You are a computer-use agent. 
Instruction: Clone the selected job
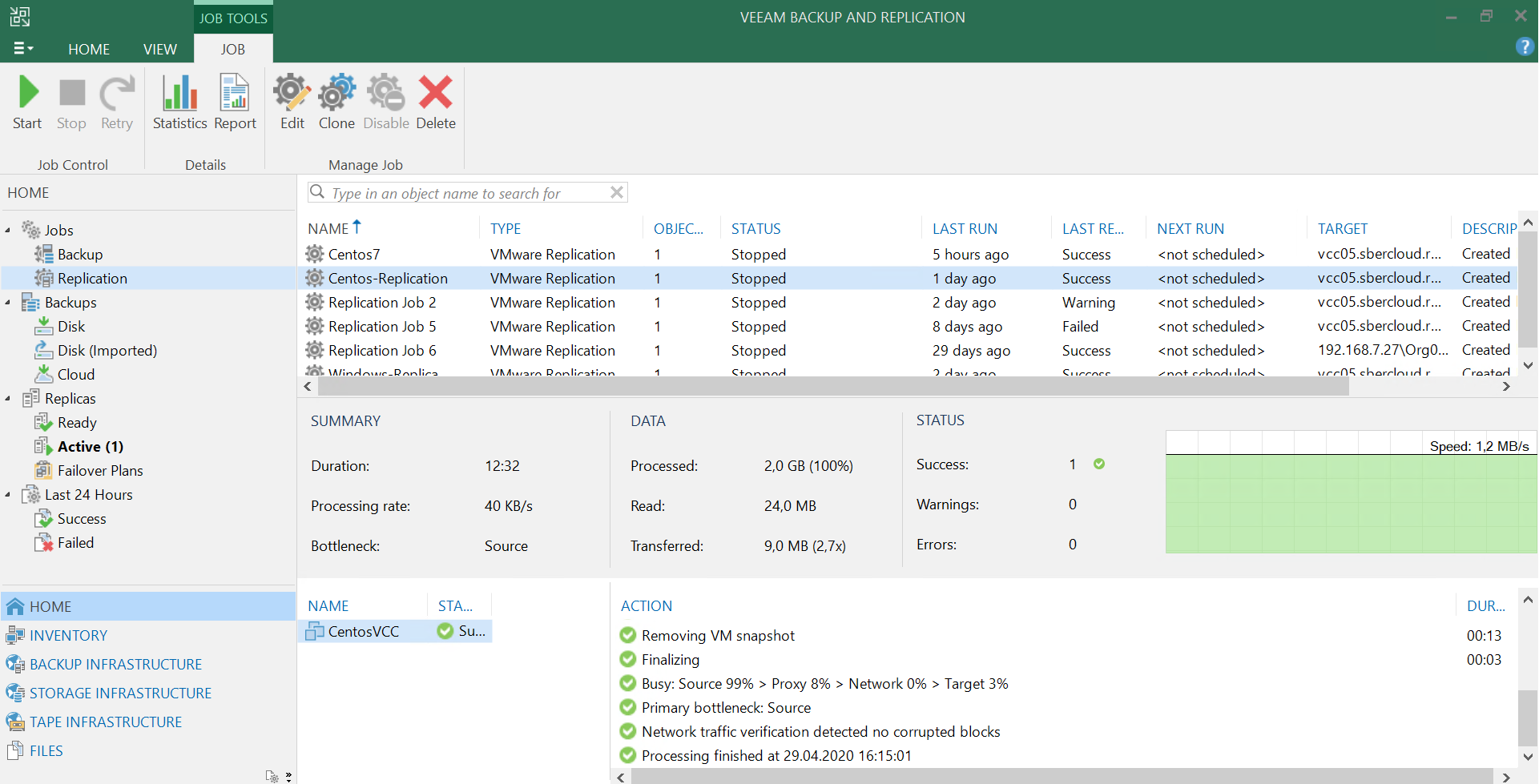336,103
